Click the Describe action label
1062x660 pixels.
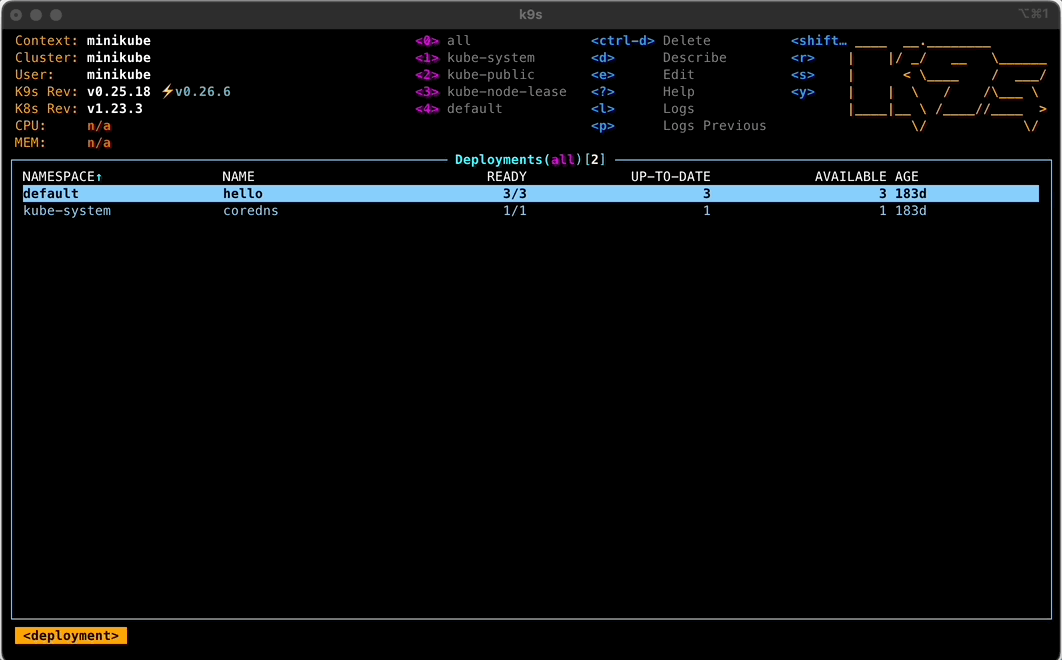695,58
